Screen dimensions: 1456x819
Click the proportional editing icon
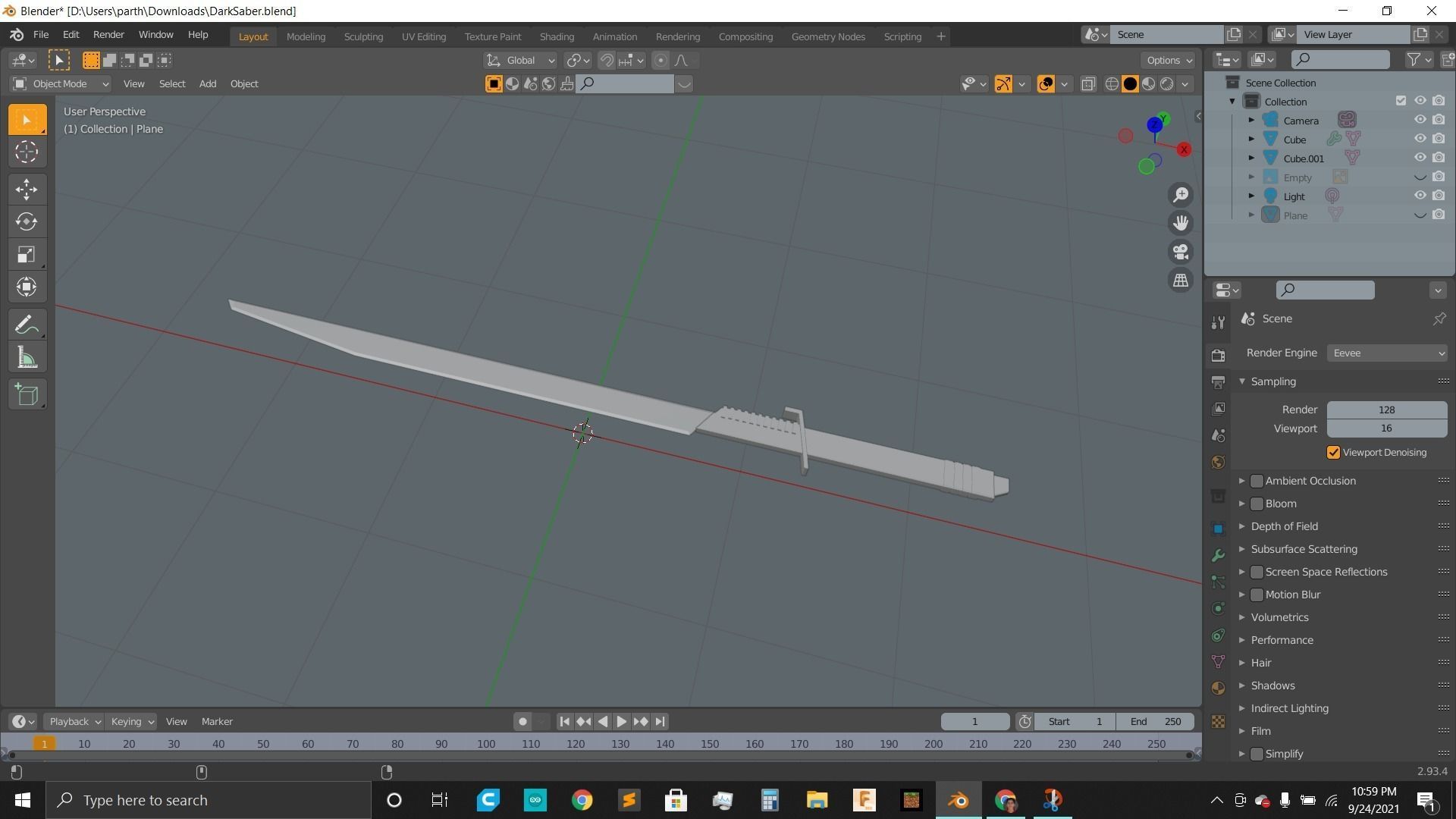coord(661,61)
